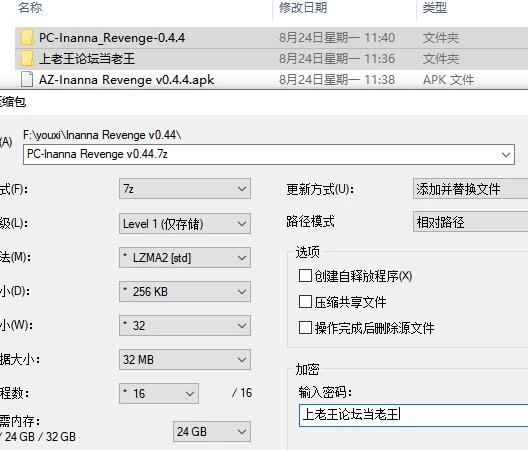Enable the 操作完成后删除源文件 checkbox
Image resolution: width=528 pixels, height=450 pixels.
pyautogui.click(x=305, y=327)
